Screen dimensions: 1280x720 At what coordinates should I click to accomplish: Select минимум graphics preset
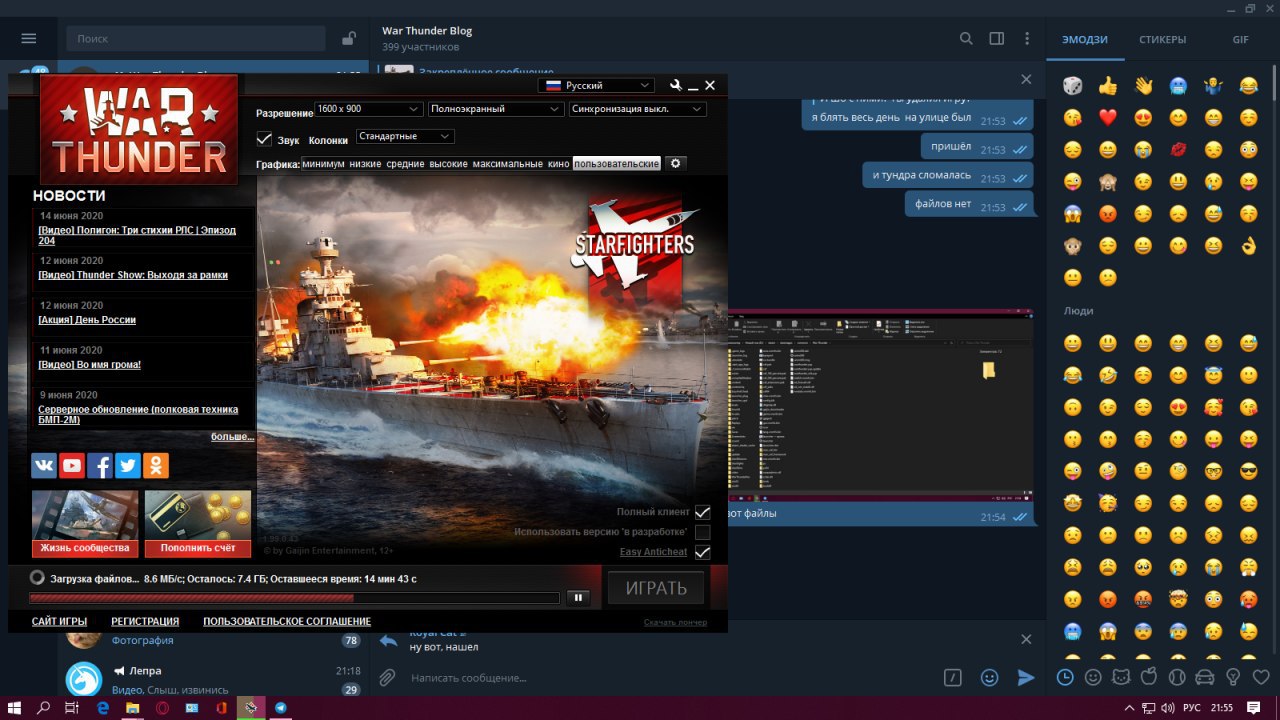323,163
